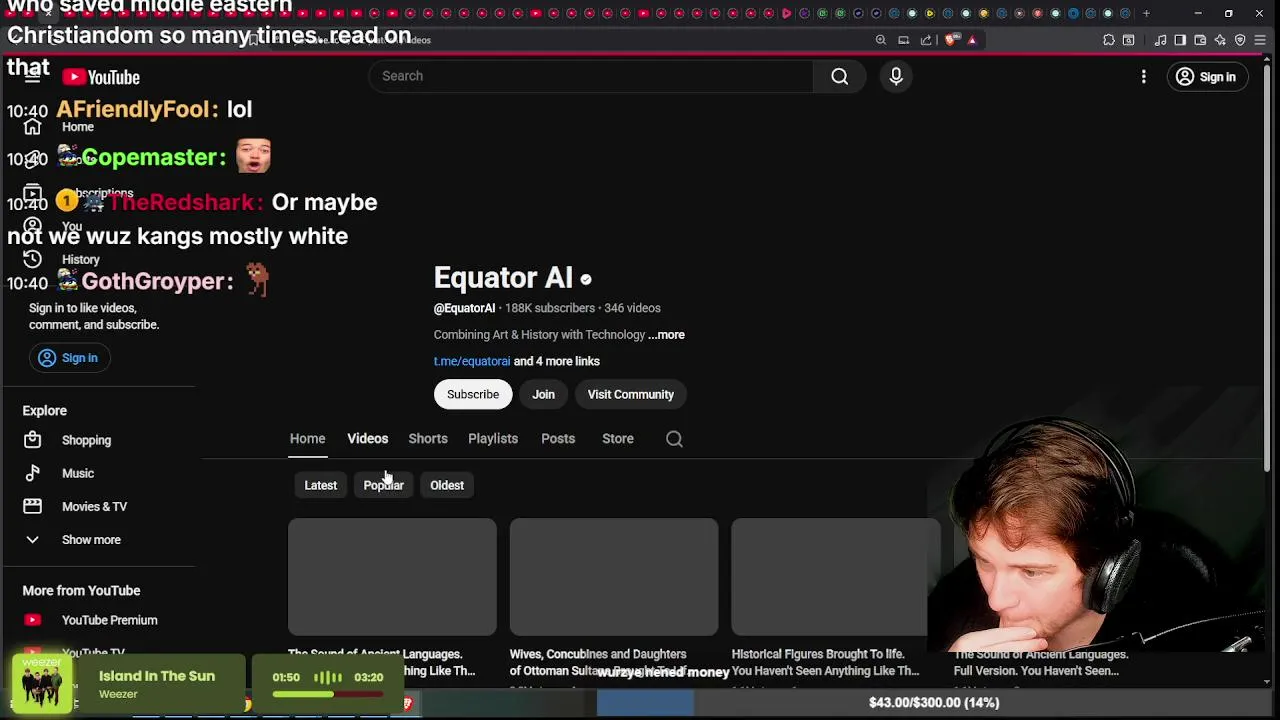
Task: Open the t.me/equatorai link
Action: tap(472, 361)
